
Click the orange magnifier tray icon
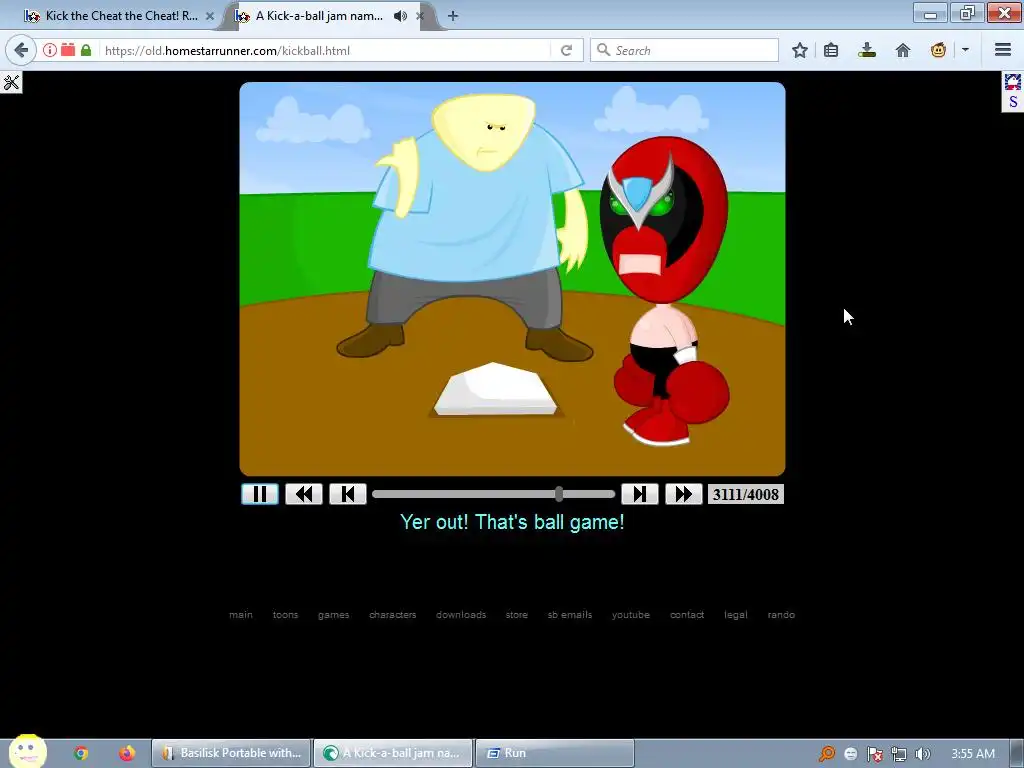(827, 754)
